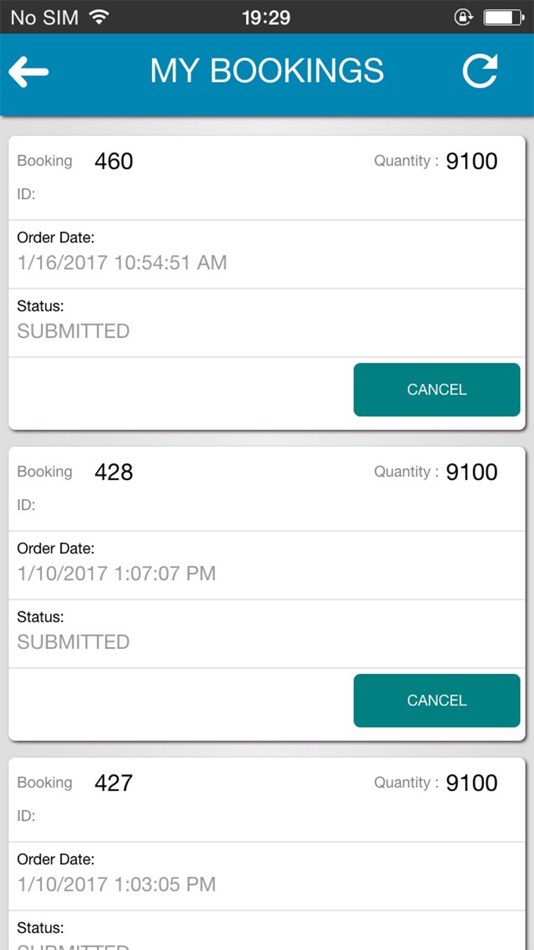Open booking ID 427

click(114, 783)
